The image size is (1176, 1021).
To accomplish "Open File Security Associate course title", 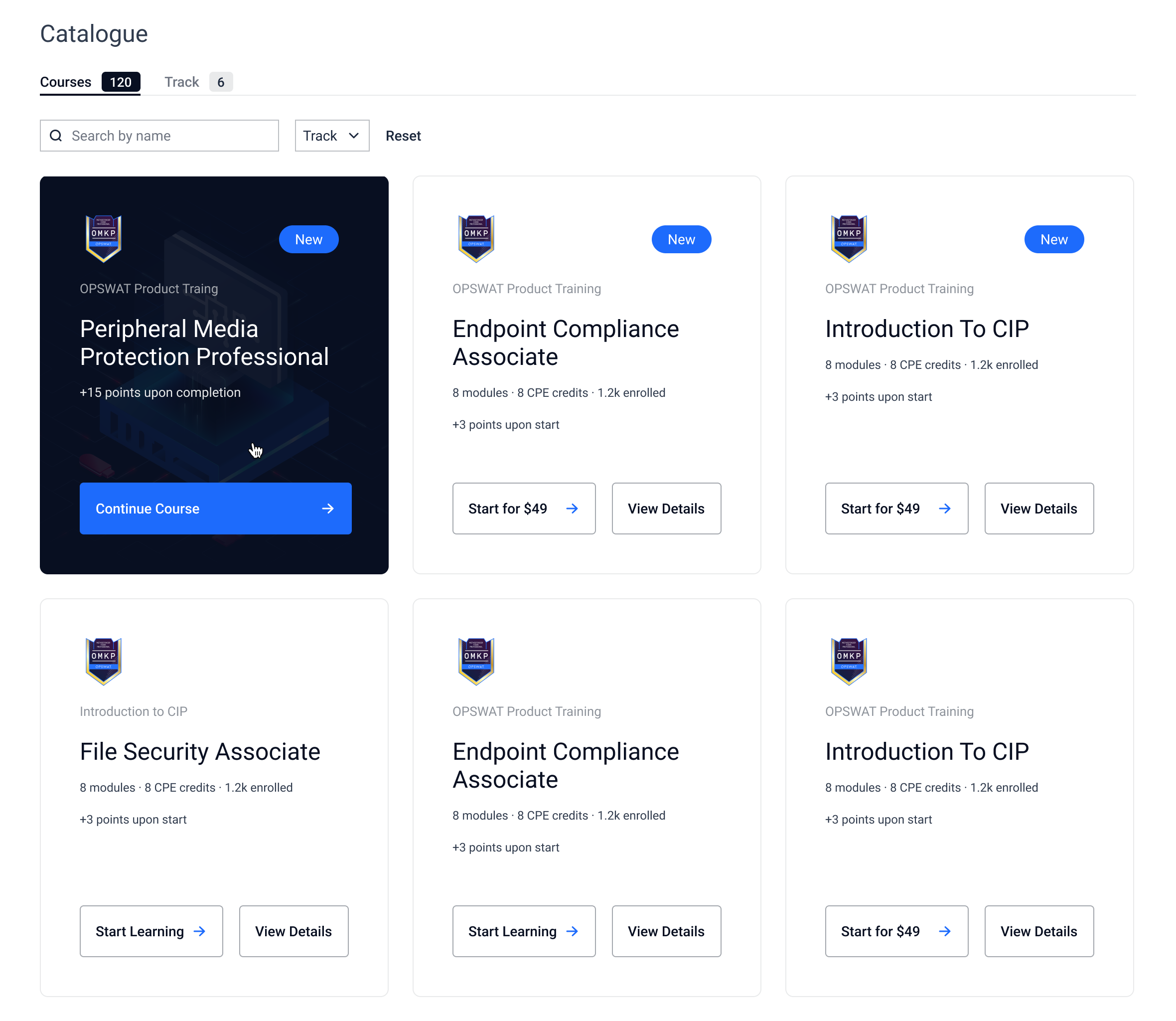I will (x=200, y=751).
